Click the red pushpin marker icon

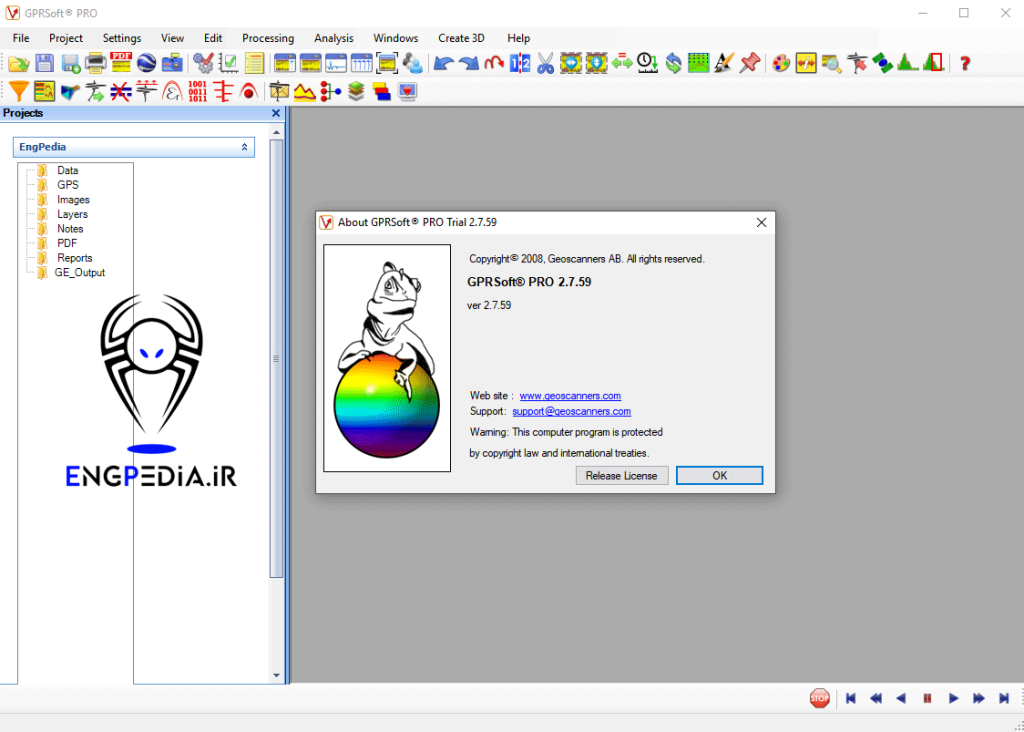pos(750,63)
